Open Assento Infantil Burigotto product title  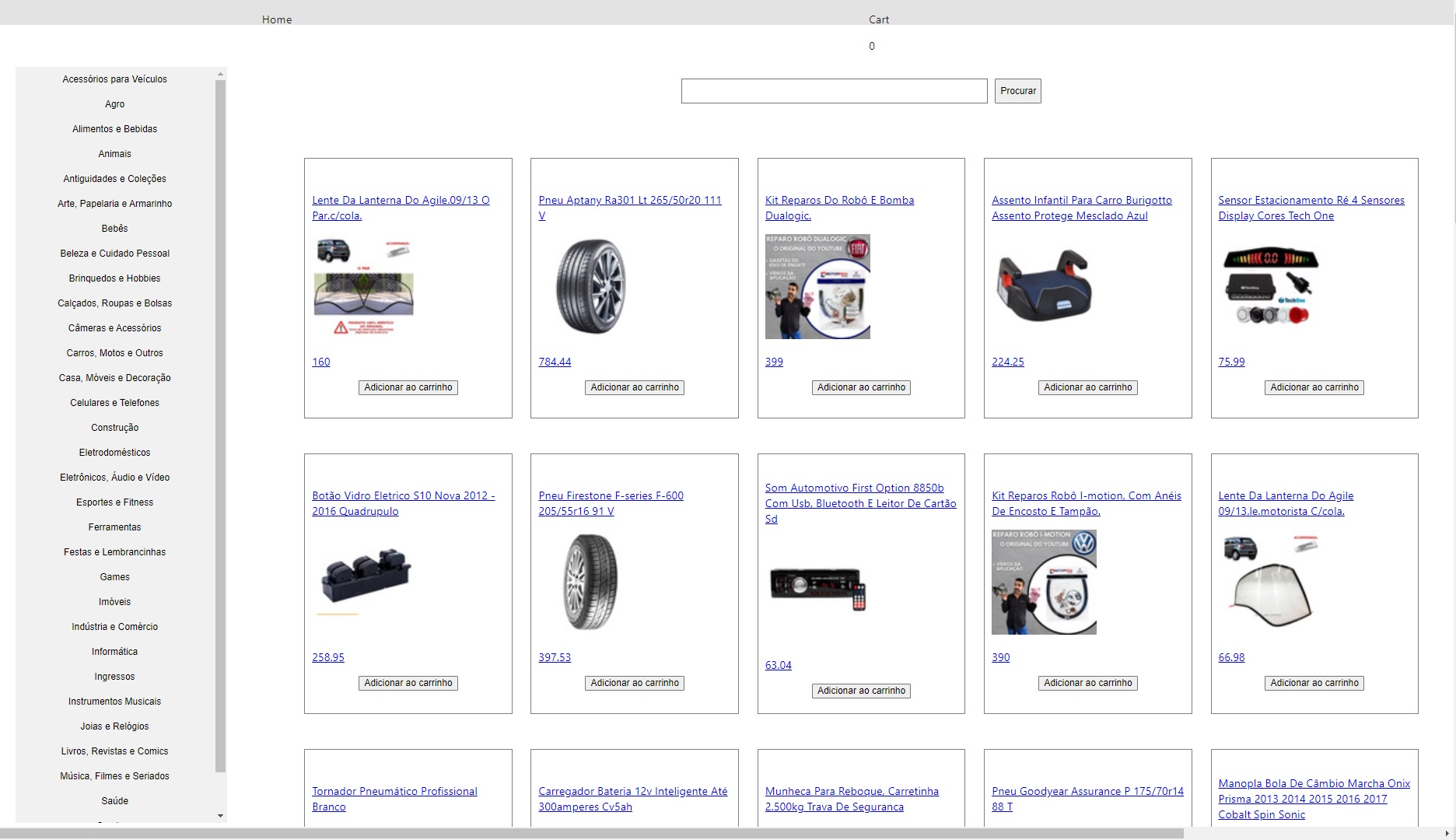[1082, 208]
